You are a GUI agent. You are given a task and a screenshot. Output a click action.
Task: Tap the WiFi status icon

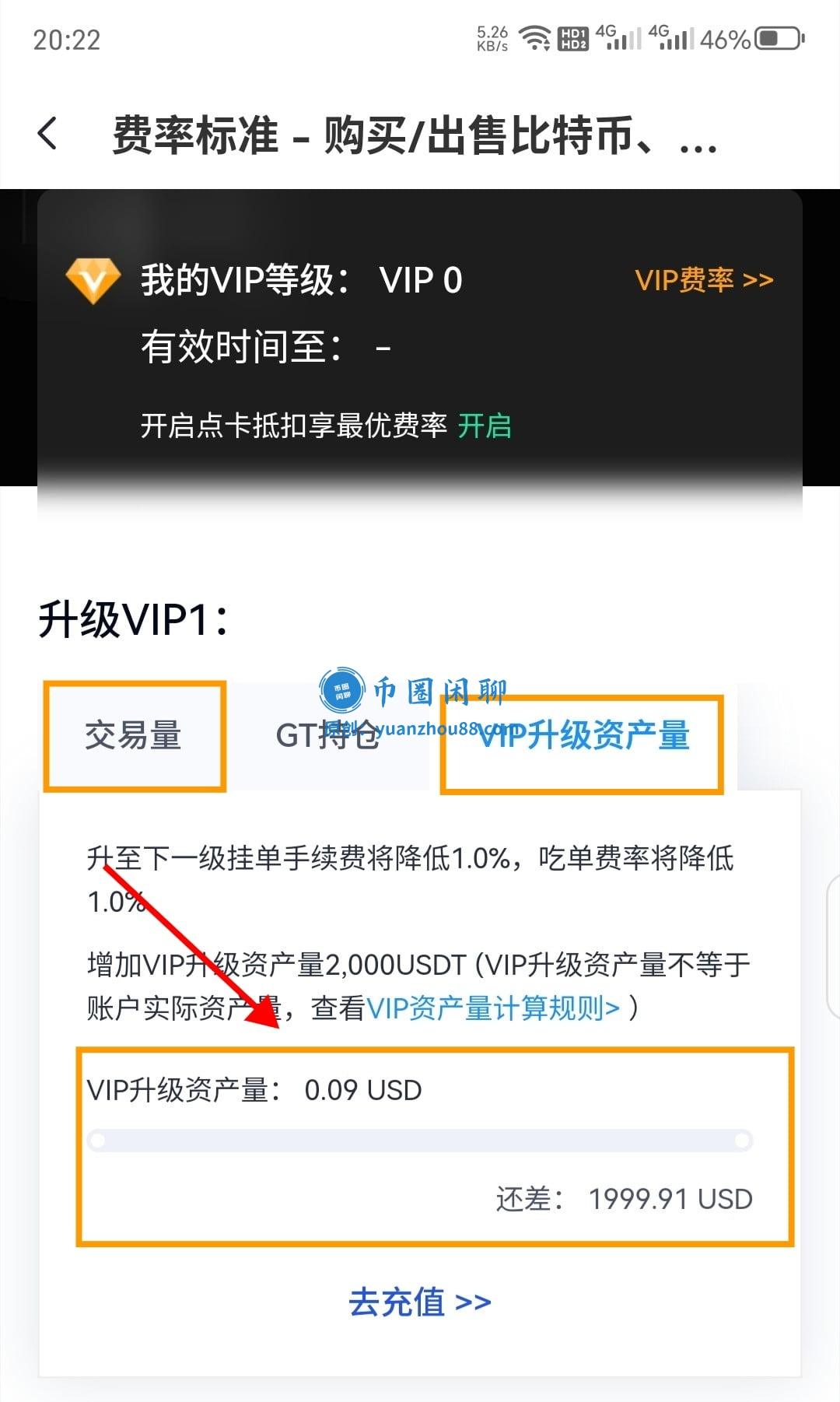coord(534,38)
